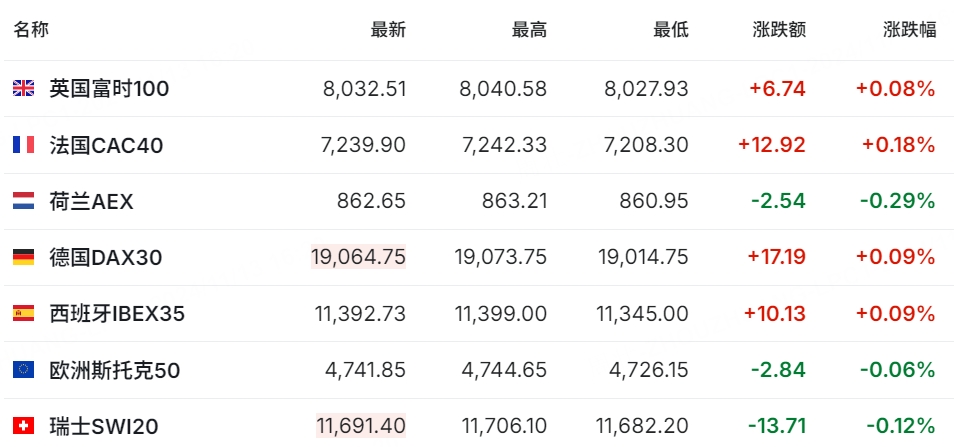This screenshot has width=954, height=447.
Task: Open 德国DAX30 index details
Action: (x=106, y=257)
